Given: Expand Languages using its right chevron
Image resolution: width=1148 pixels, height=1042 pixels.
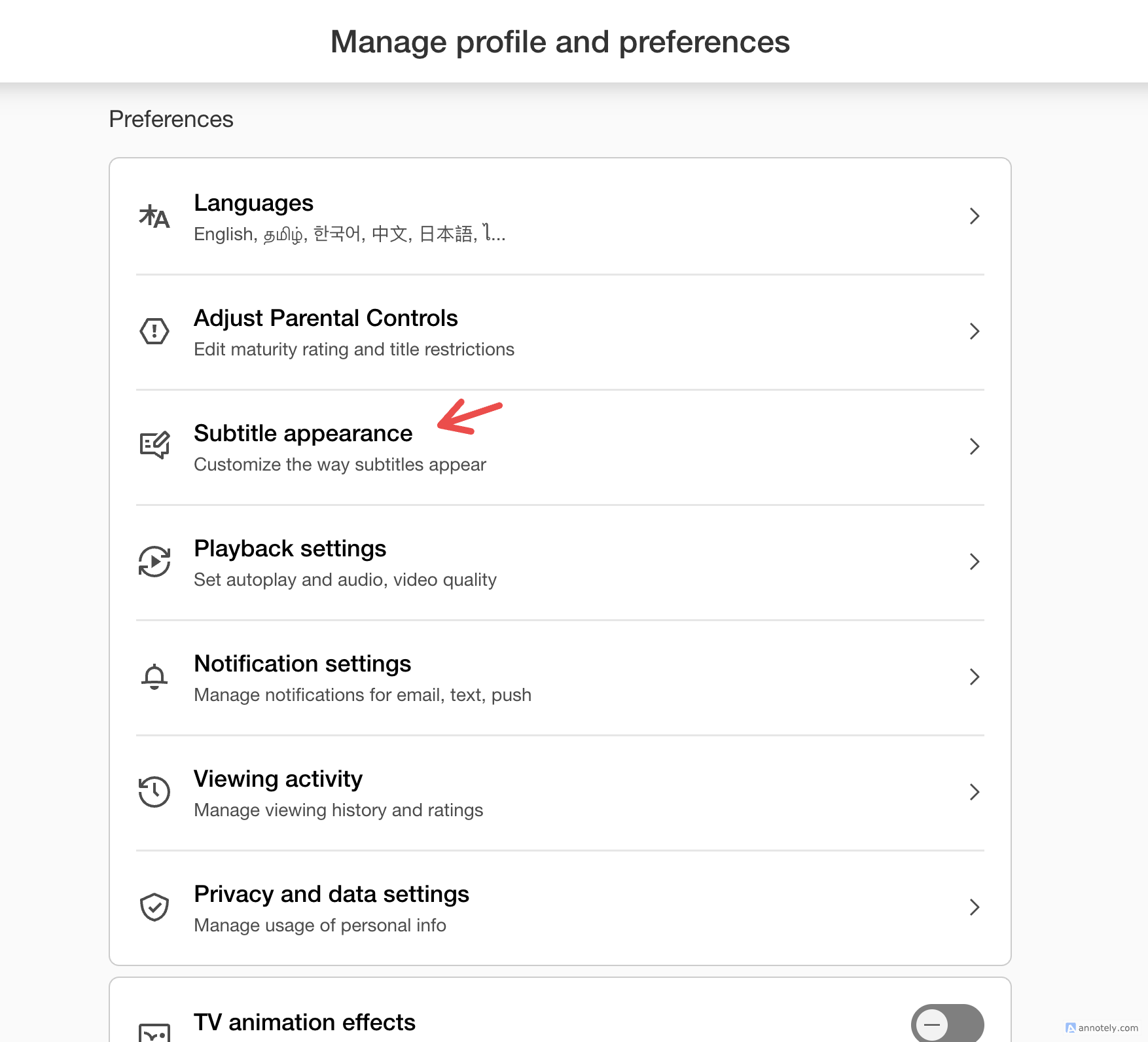Looking at the screenshot, I should click(974, 216).
